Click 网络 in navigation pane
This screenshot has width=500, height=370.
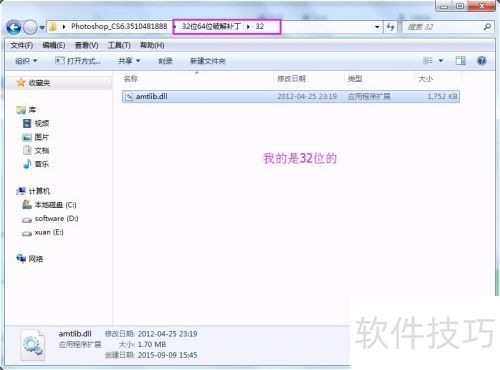click(x=36, y=259)
